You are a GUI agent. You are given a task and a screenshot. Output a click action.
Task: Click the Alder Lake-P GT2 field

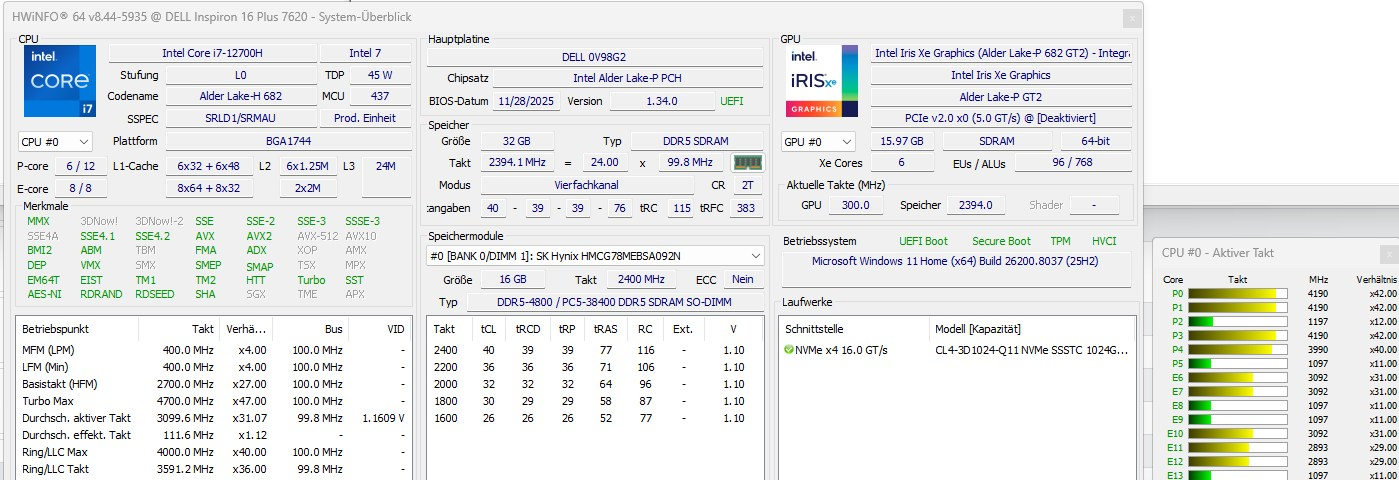click(1001, 97)
